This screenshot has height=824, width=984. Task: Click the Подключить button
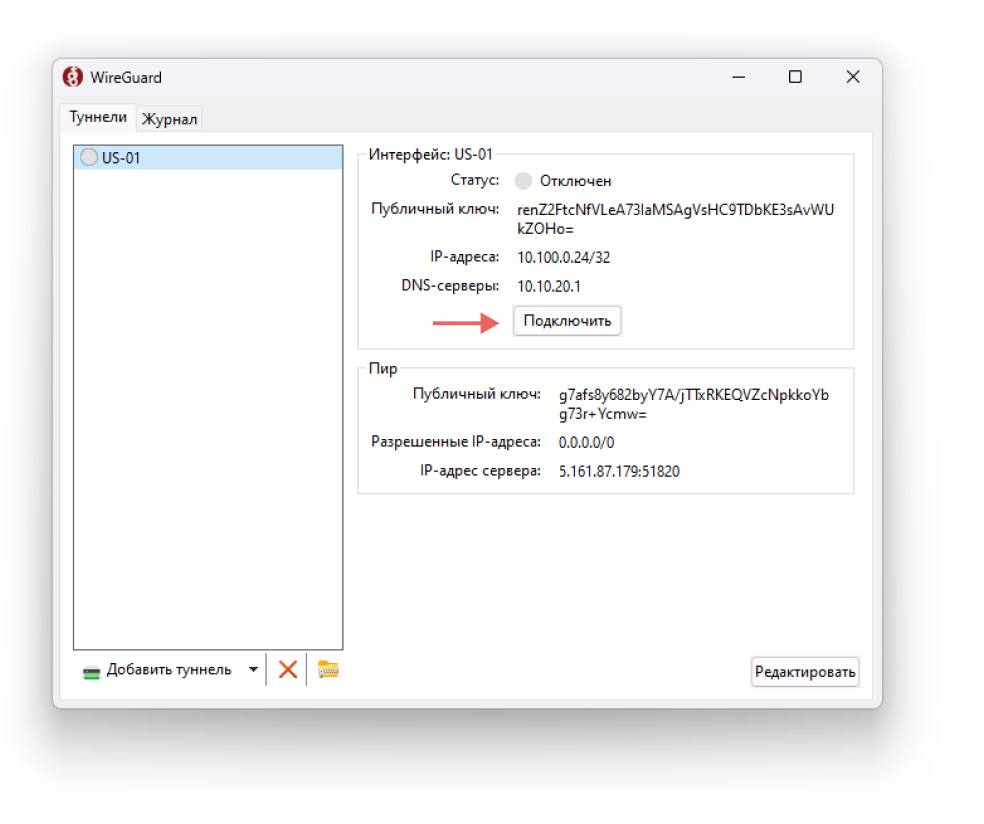[567, 321]
